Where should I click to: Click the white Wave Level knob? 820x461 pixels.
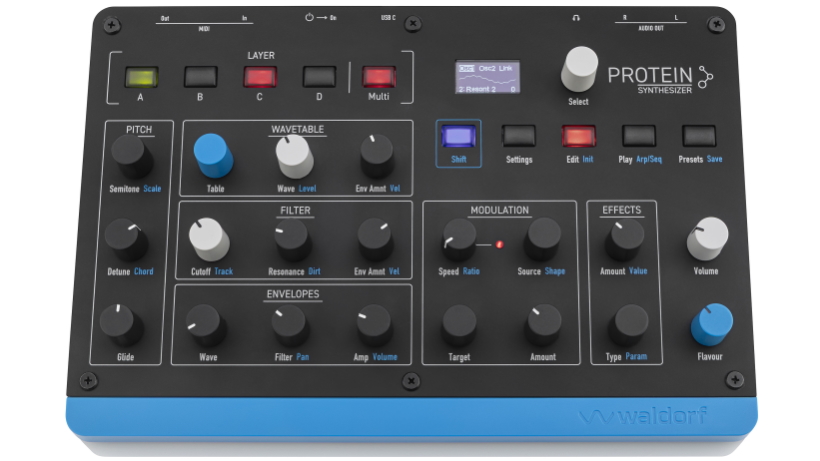pyautogui.click(x=294, y=156)
